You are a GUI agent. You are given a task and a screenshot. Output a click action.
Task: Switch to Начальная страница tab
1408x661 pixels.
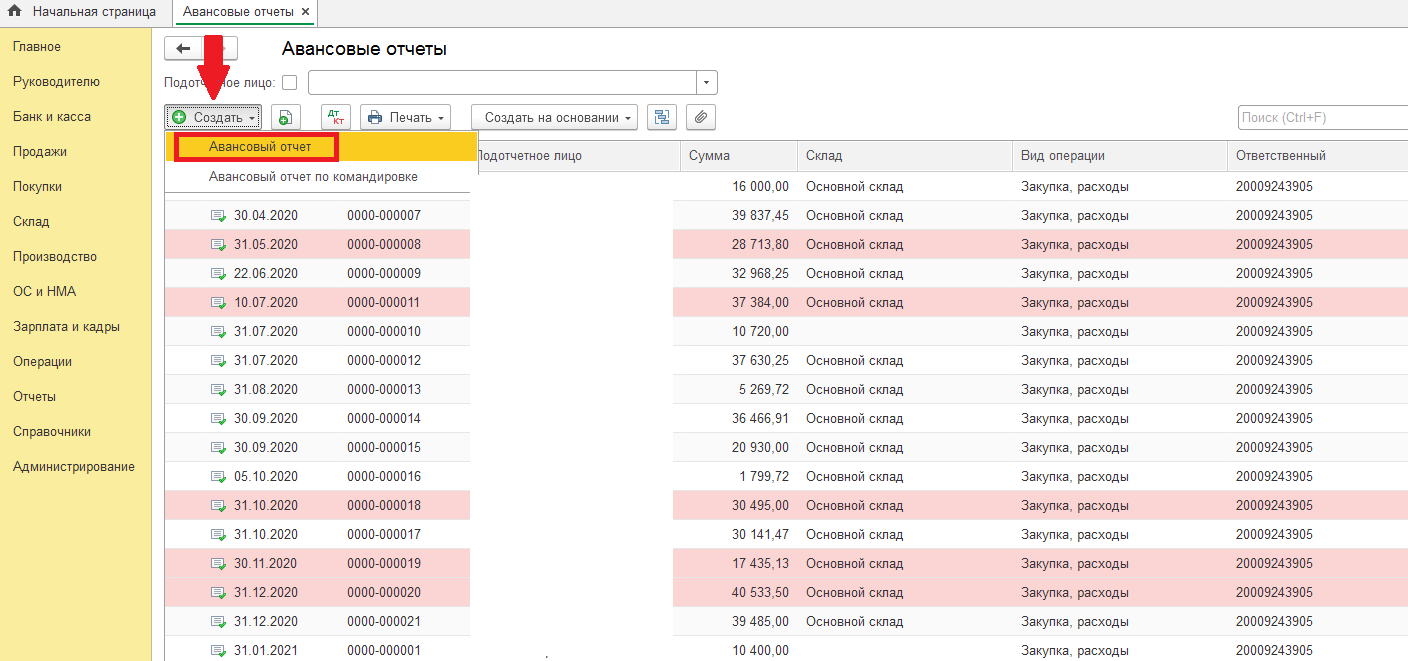[x=93, y=12]
